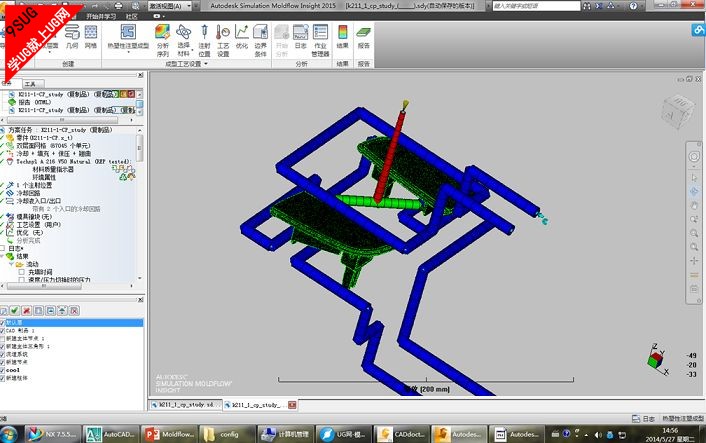The image size is (706, 443).
Task: Switch to k211_1_cp_study.sd document tab
Action: (x=185, y=405)
